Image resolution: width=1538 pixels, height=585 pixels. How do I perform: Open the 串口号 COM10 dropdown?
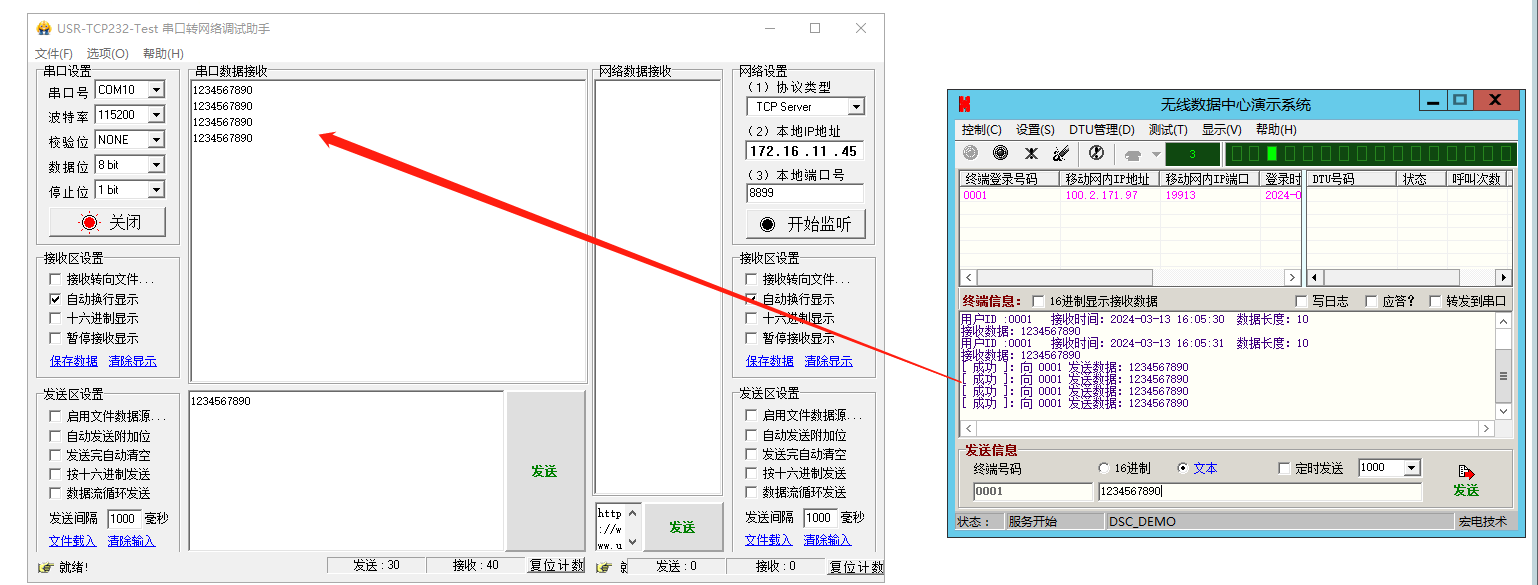155,90
